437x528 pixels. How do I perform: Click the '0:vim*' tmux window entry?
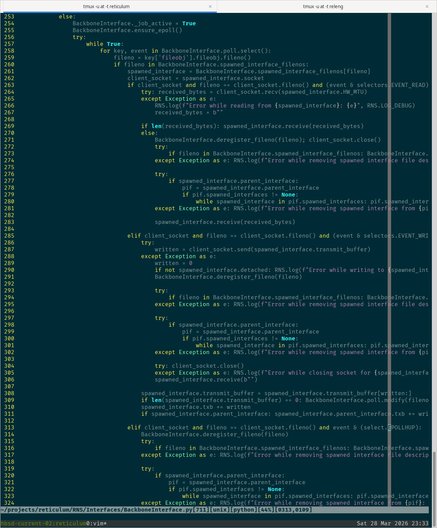coord(96,523)
